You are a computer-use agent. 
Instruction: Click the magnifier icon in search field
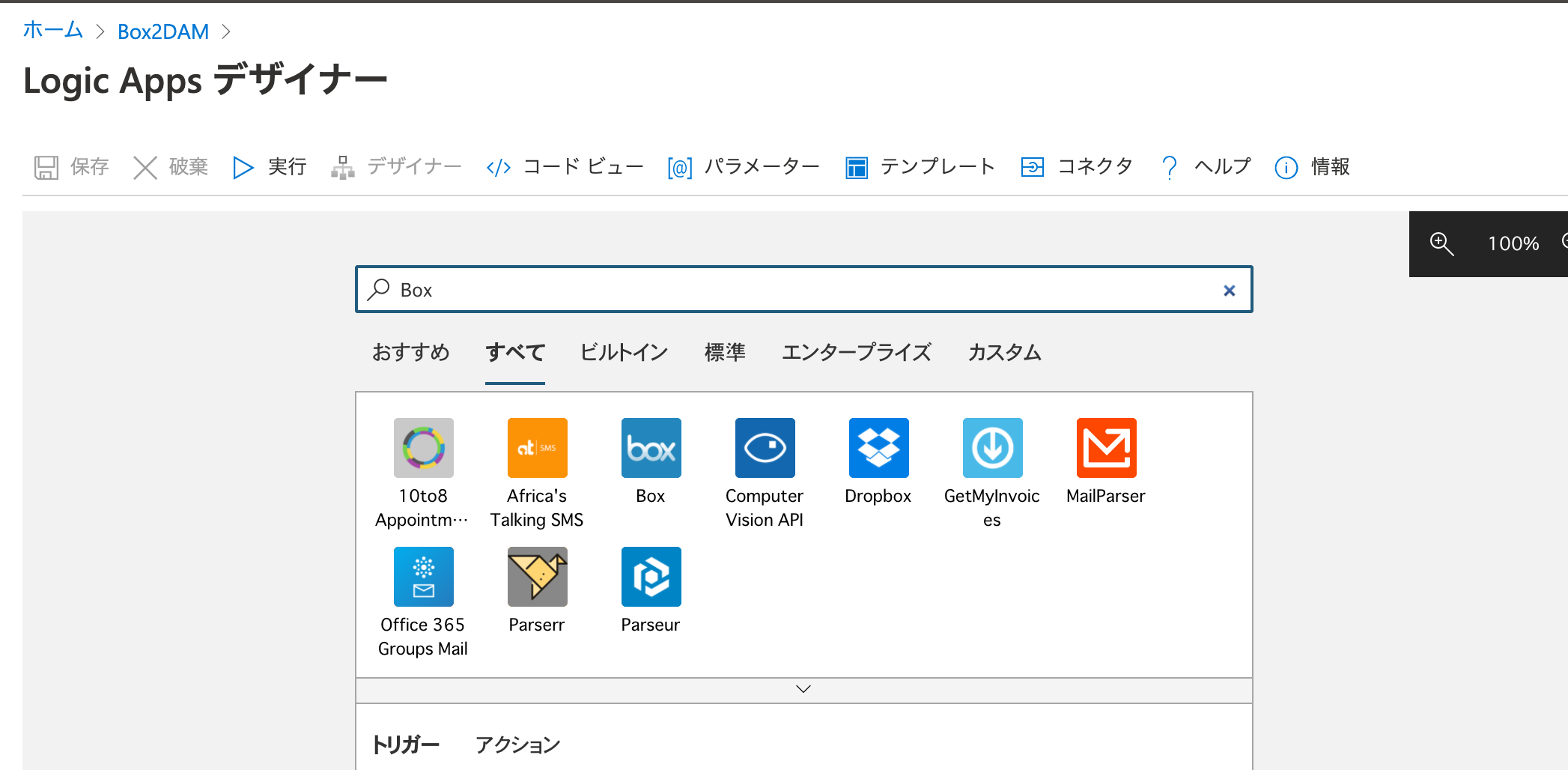[x=379, y=289]
